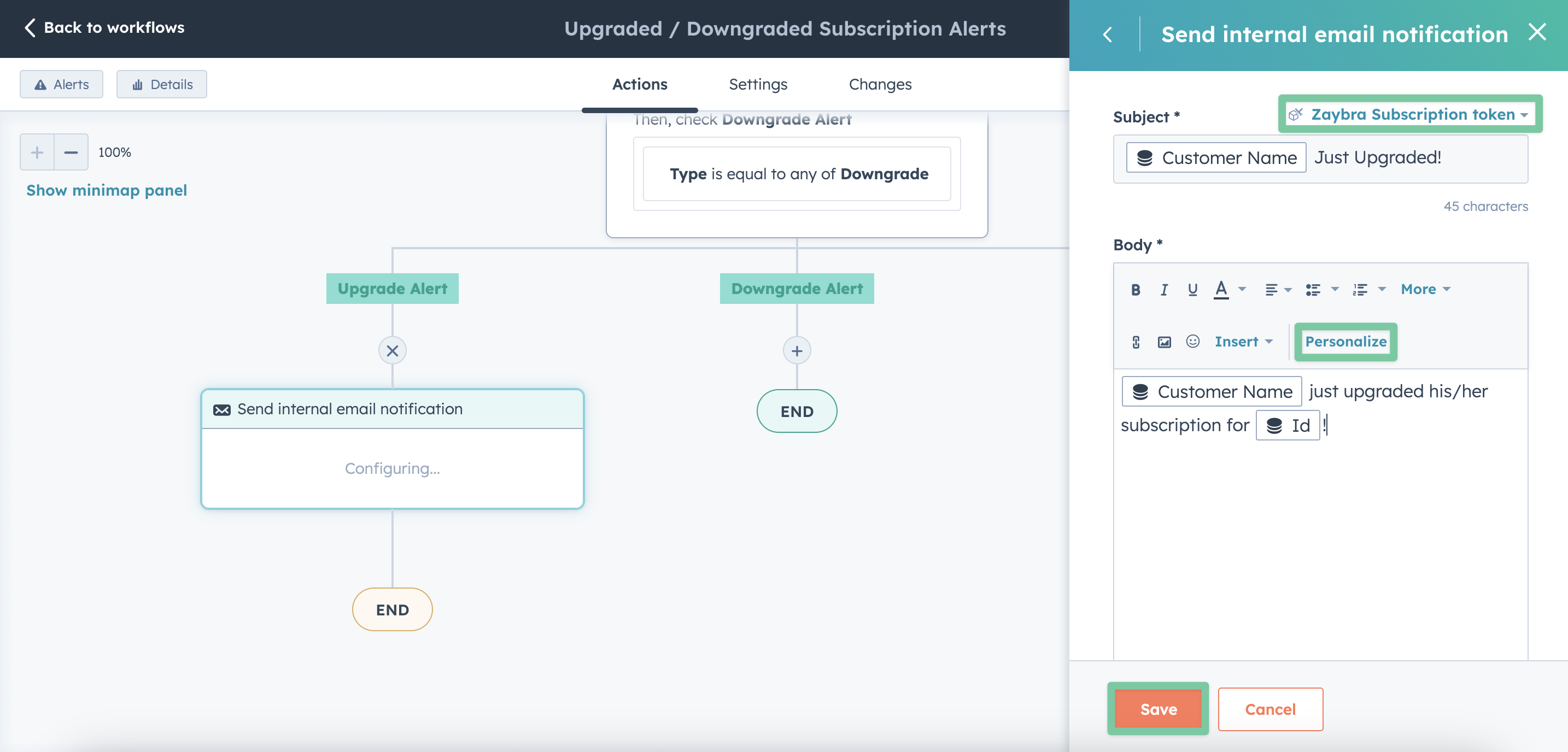The height and width of the screenshot is (752, 1568).
Task: Expand the bulleted list options arrow
Action: coord(1335,290)
